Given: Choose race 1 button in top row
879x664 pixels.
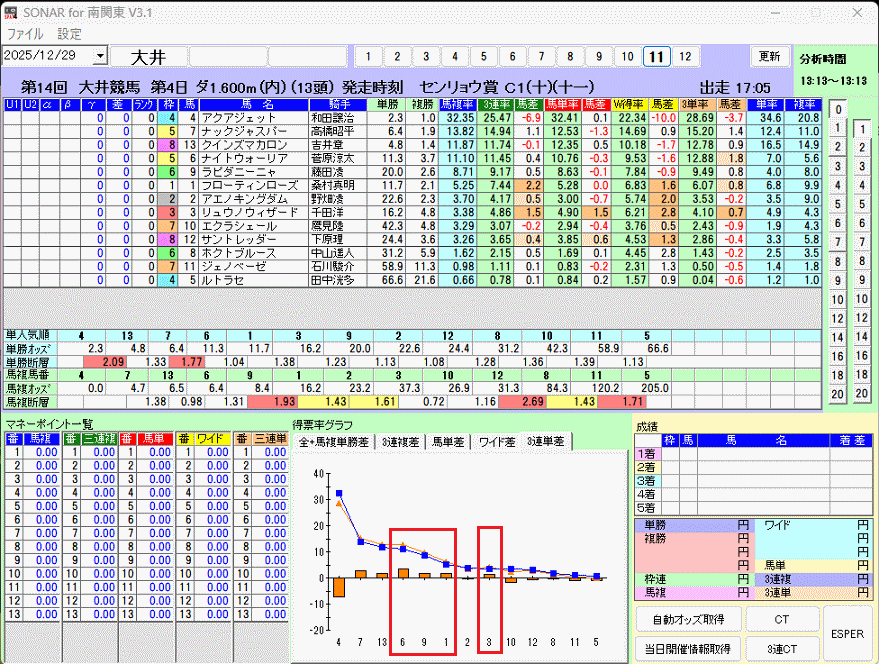Looking at the screenshot, I should tap(368, 57).
